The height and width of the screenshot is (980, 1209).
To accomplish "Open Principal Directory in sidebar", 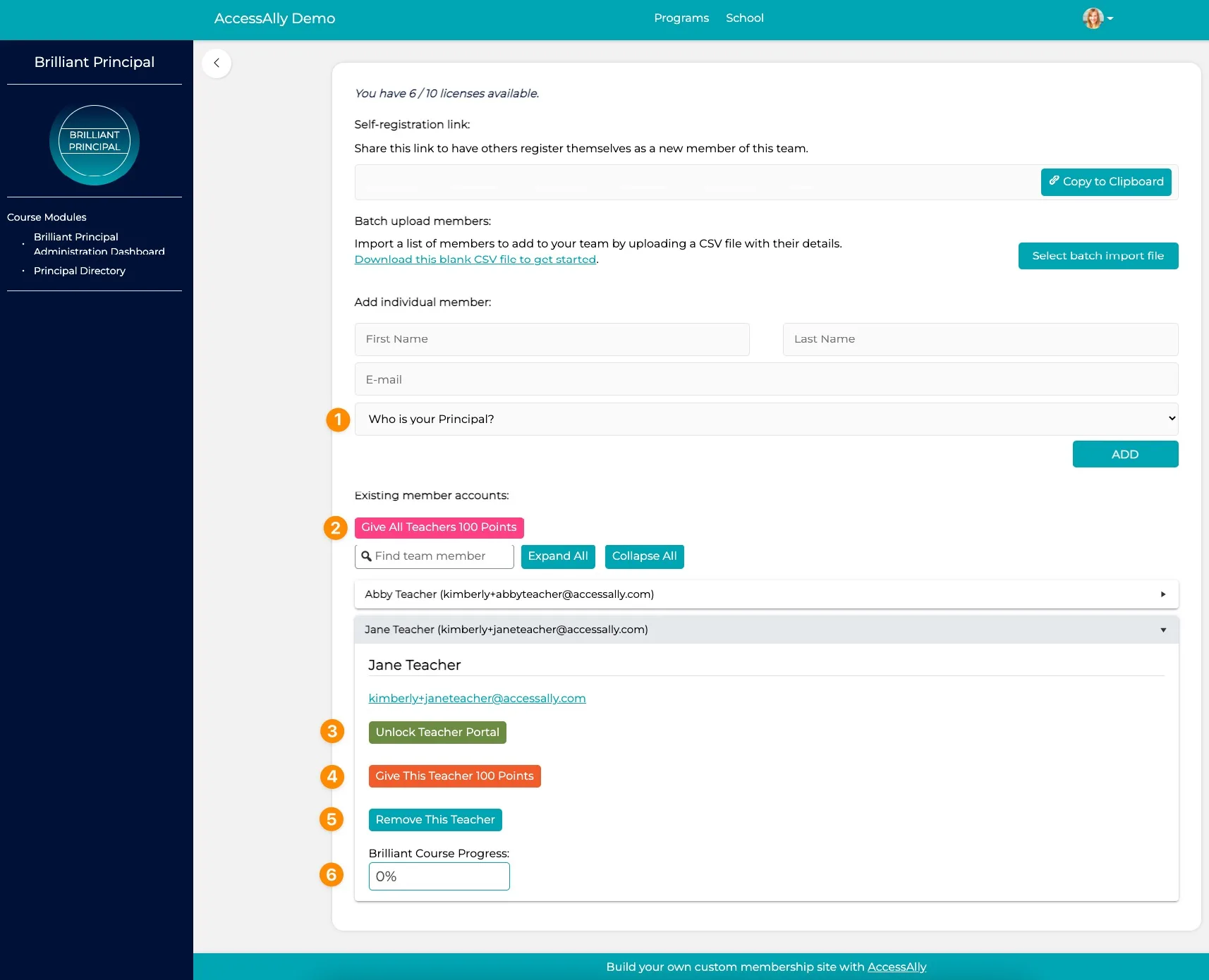I will point(80,271).
